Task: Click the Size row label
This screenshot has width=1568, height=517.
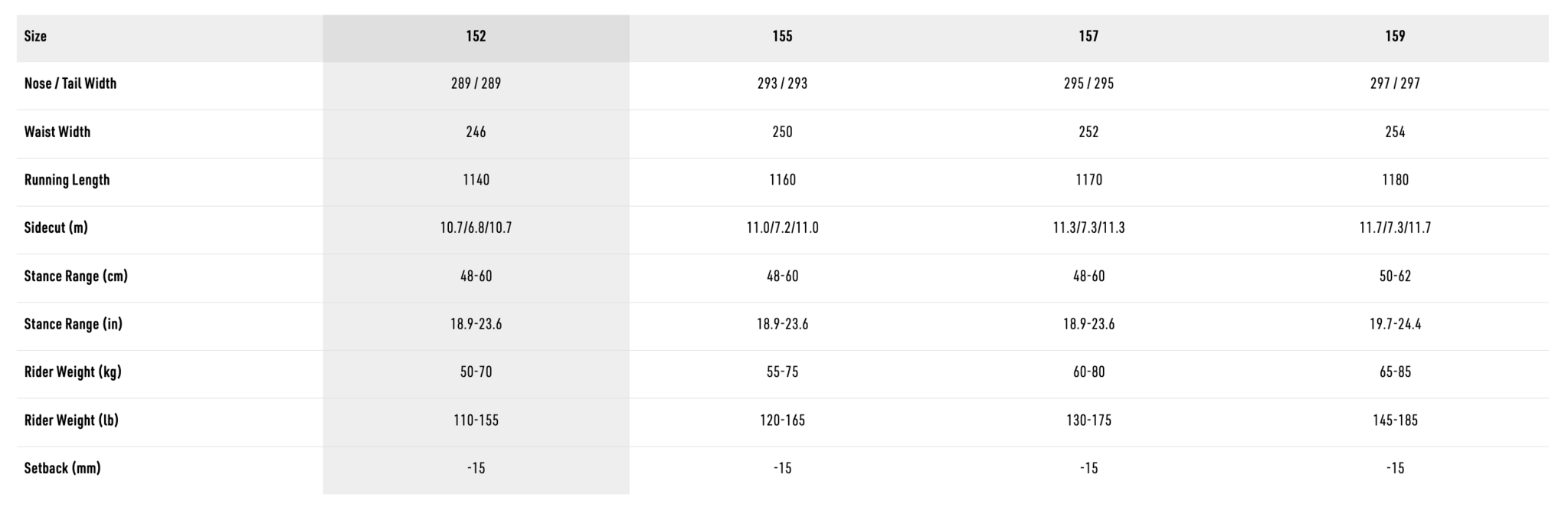Action: (35, 36)
